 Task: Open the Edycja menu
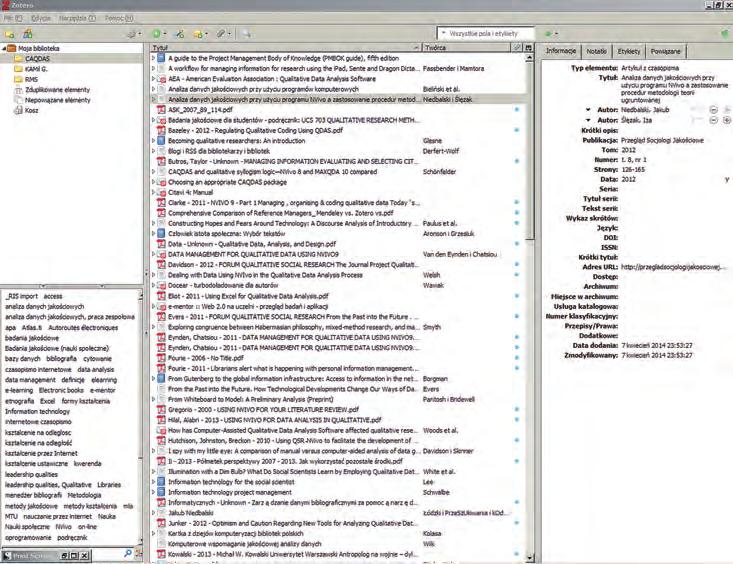41,18
